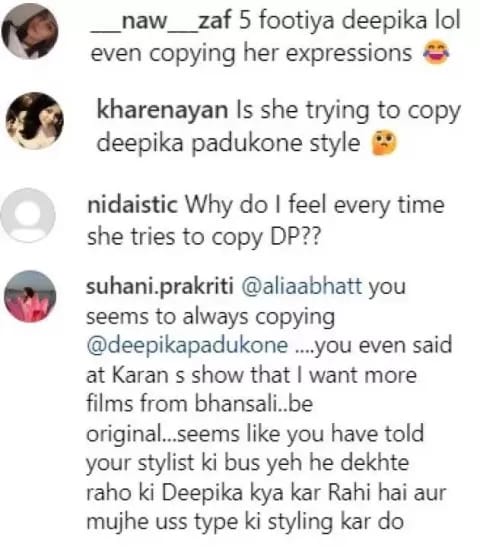Open kharenayan's profile picture
Image resolution: width=480 pixels, height=547 pixels.
(35, 121)
